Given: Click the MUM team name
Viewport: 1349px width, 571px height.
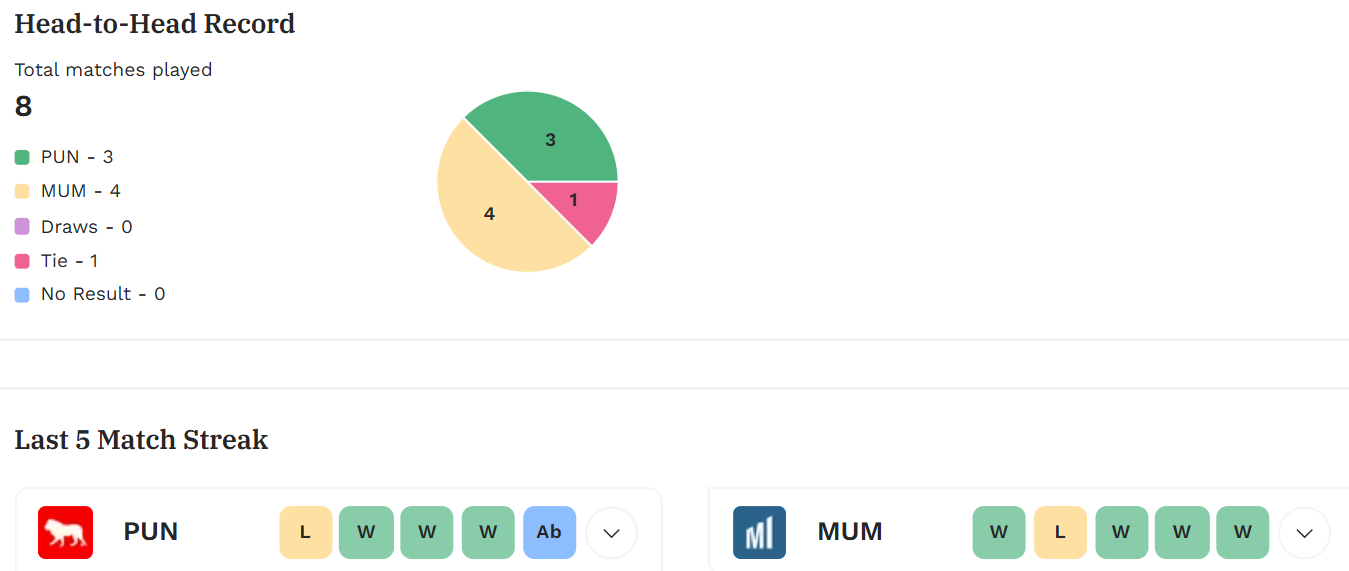Looking at the screenshot, I should click(x=850, y=532).
